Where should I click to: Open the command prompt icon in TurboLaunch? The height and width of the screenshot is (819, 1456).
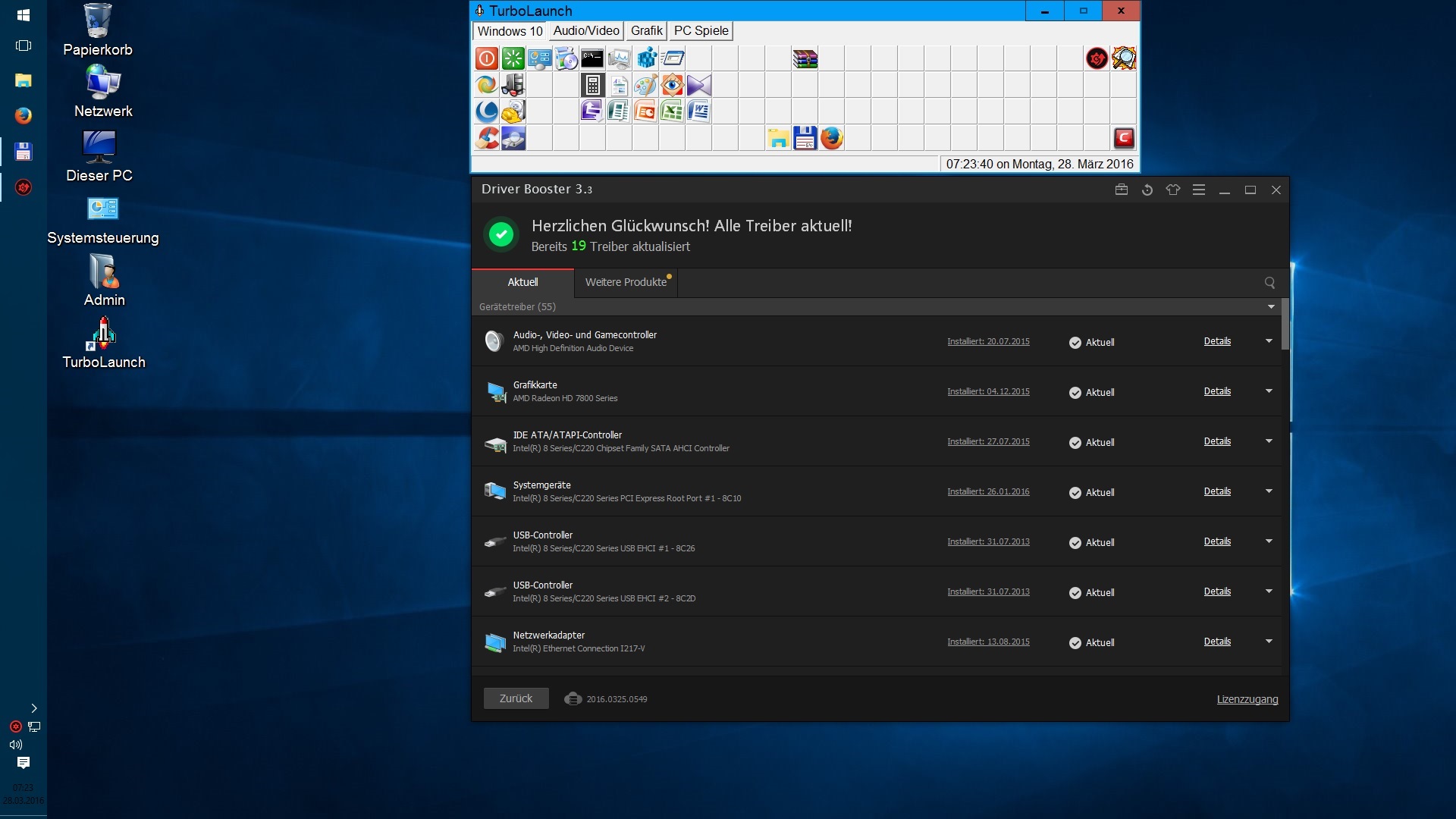tap(592, 58)
